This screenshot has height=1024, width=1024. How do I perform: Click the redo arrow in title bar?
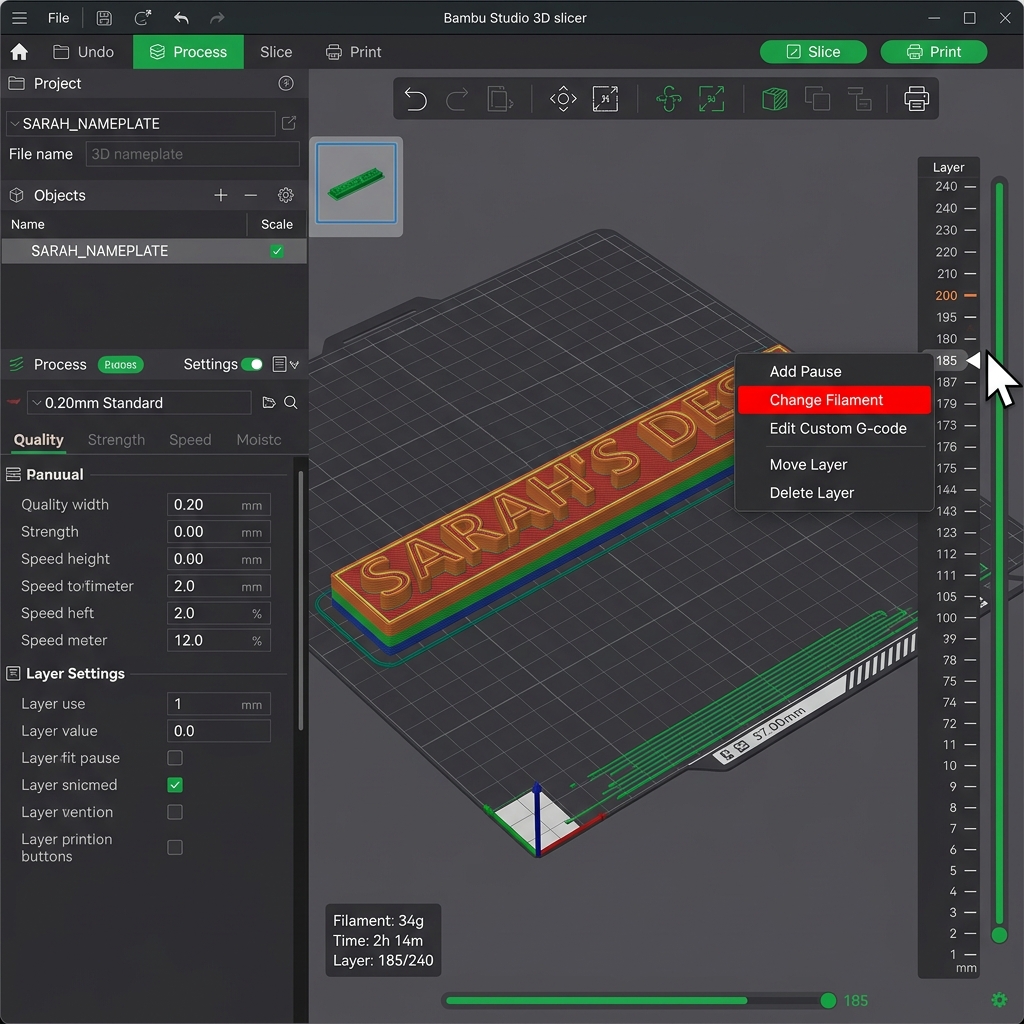click(x=217, y=18)
